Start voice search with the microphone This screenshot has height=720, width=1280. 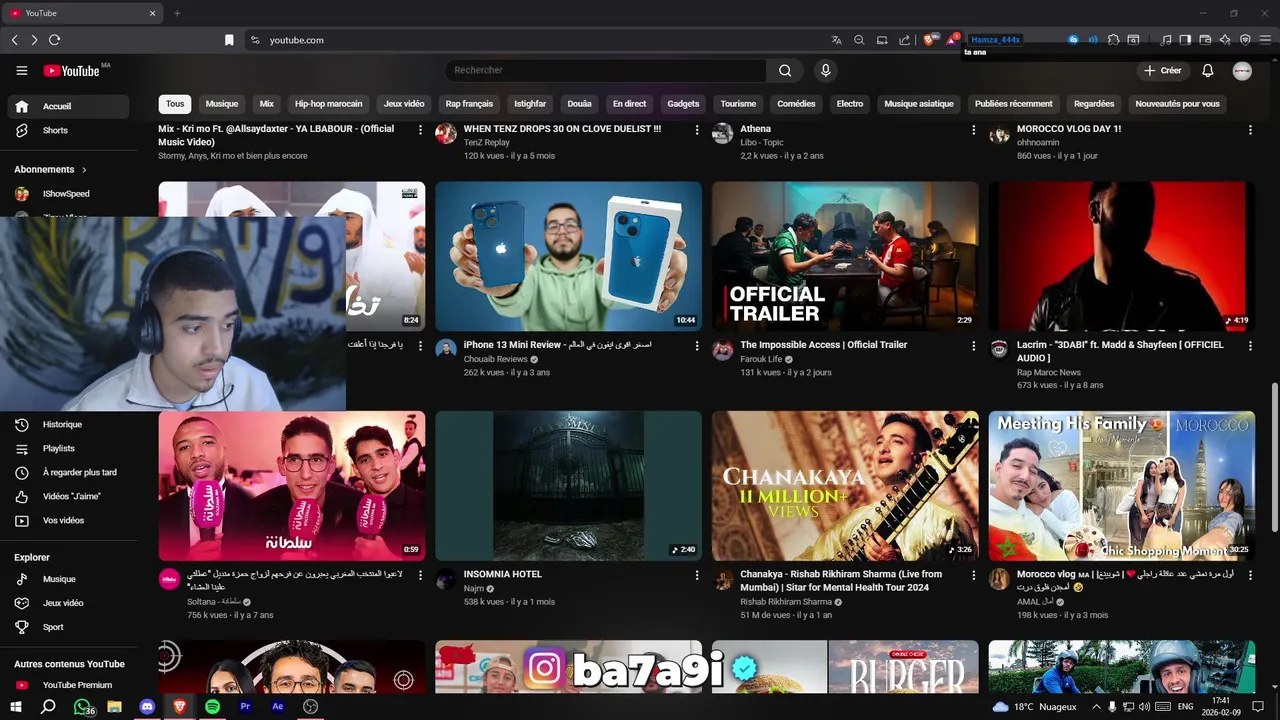pos(825,70)
